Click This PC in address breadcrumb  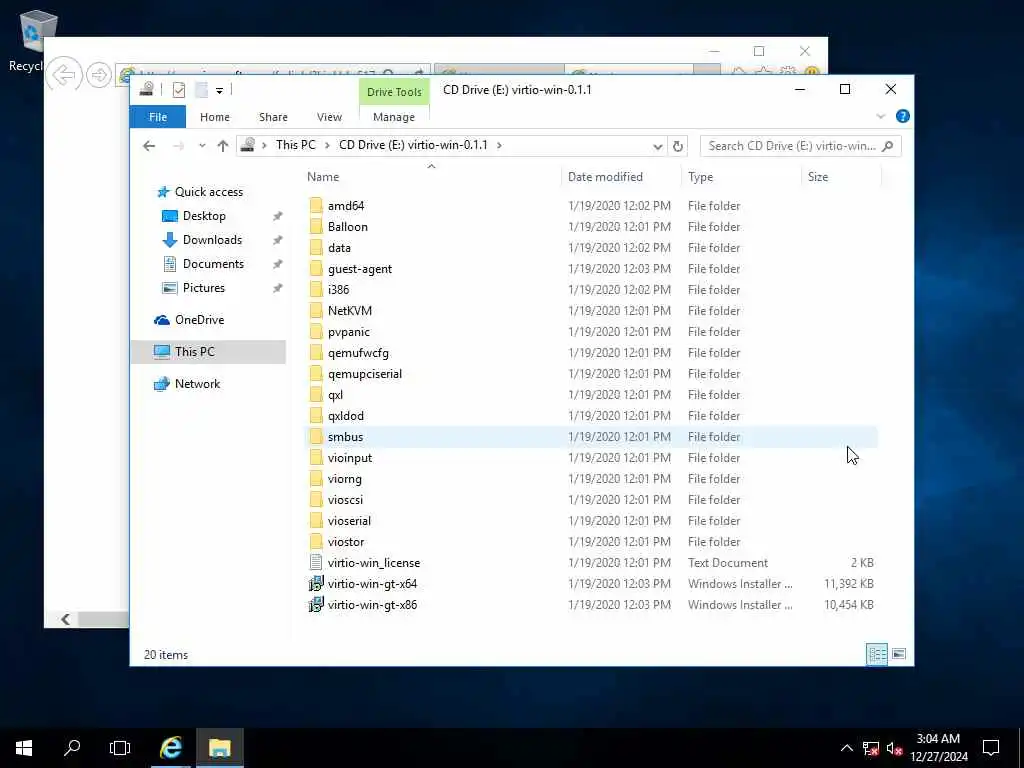click(x=295, y=145)
